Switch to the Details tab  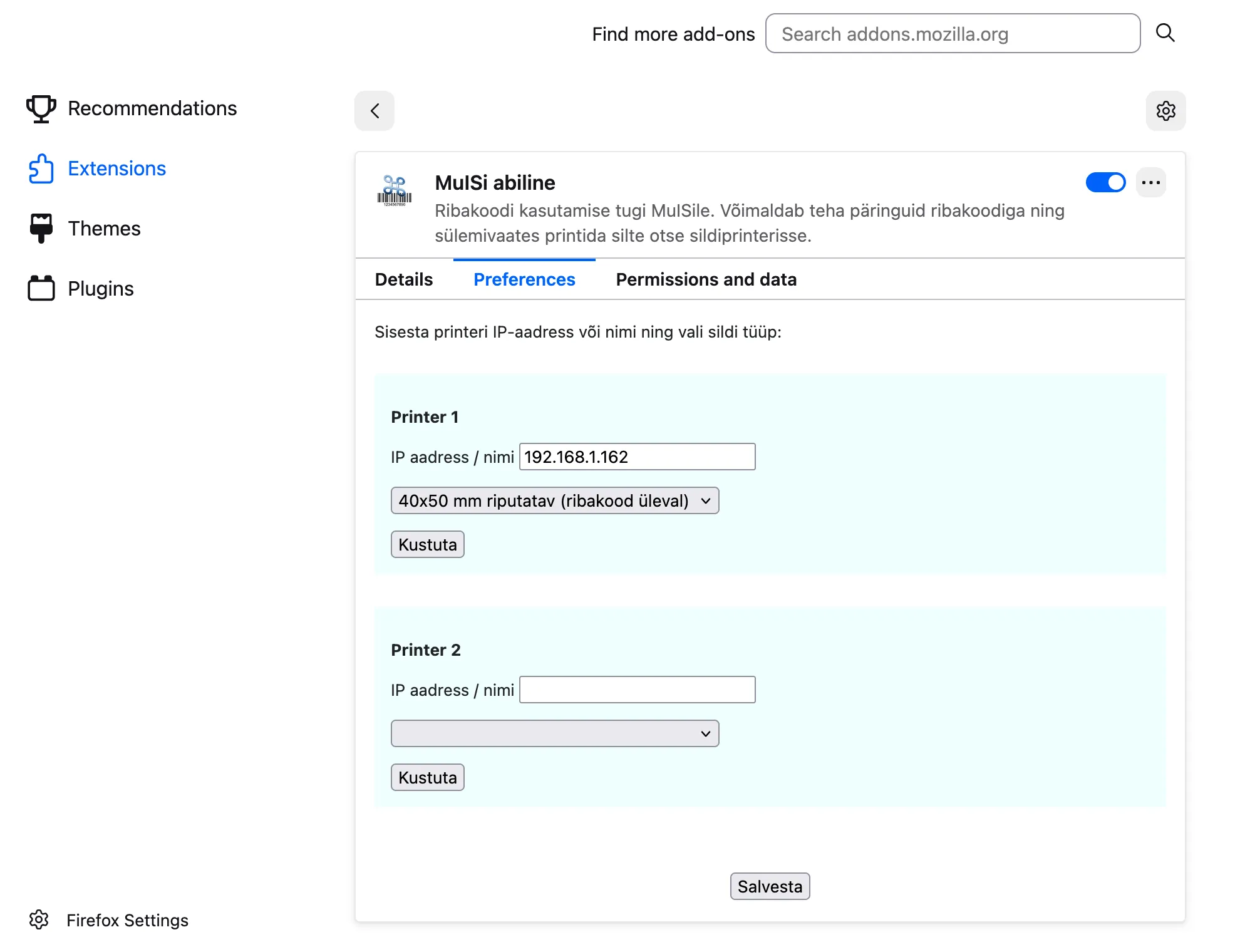click(x=403, y=279)
